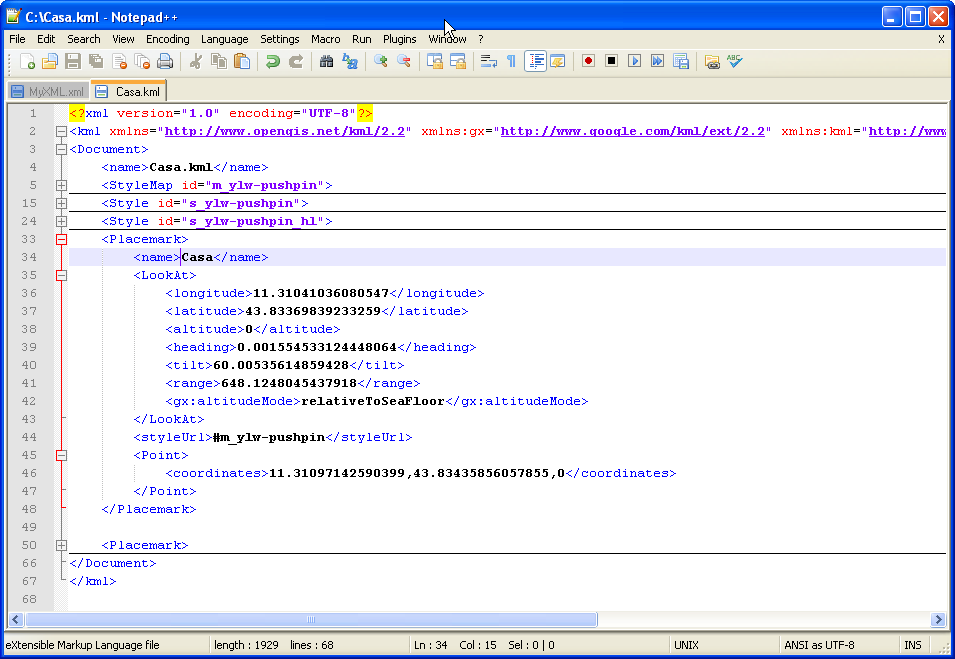Viewport: 955px width, 659px height.
Task: Collapse the Document element on line 3
Action: click(61, 149)
